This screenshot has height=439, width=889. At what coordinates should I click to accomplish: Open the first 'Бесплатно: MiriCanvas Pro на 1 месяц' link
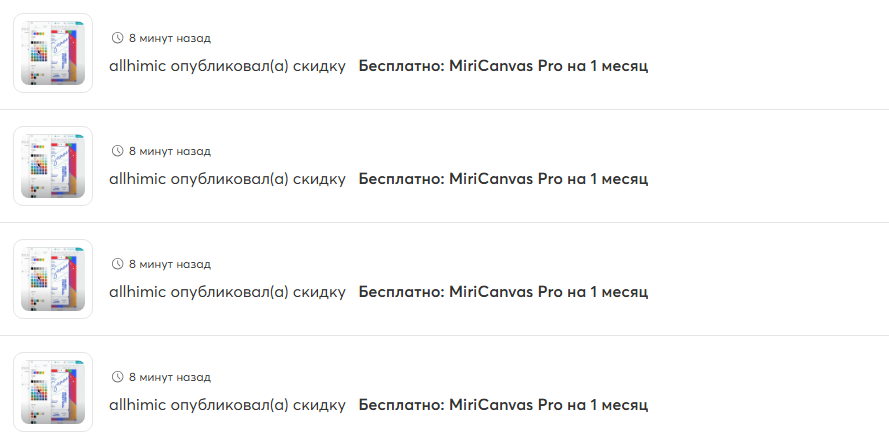[503, 66]
